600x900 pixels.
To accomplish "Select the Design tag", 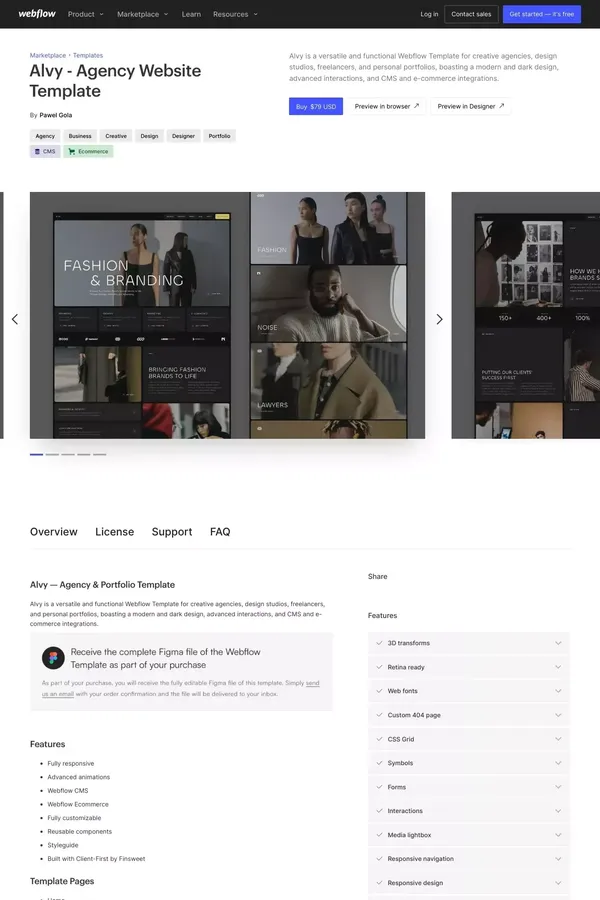I will pyautogui.click(x=149, y=136).
